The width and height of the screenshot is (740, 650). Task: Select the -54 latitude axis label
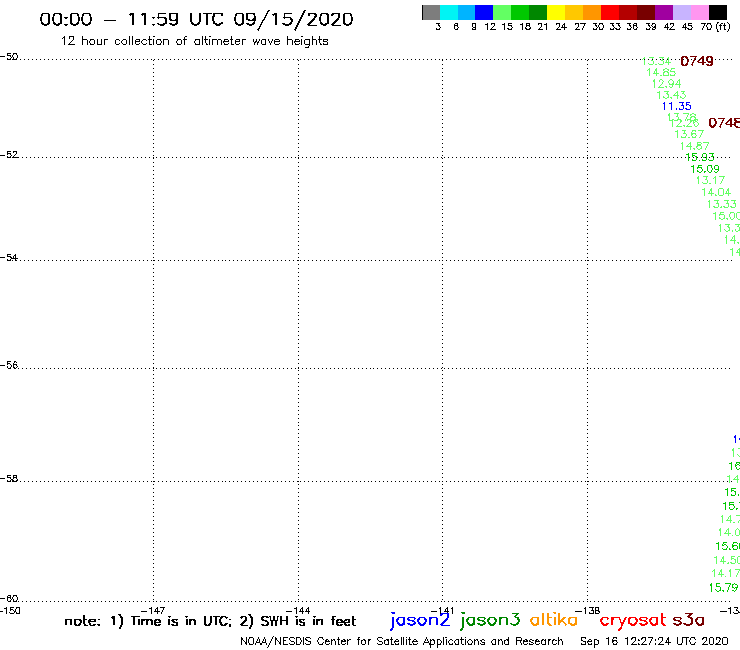pos(9,258)
